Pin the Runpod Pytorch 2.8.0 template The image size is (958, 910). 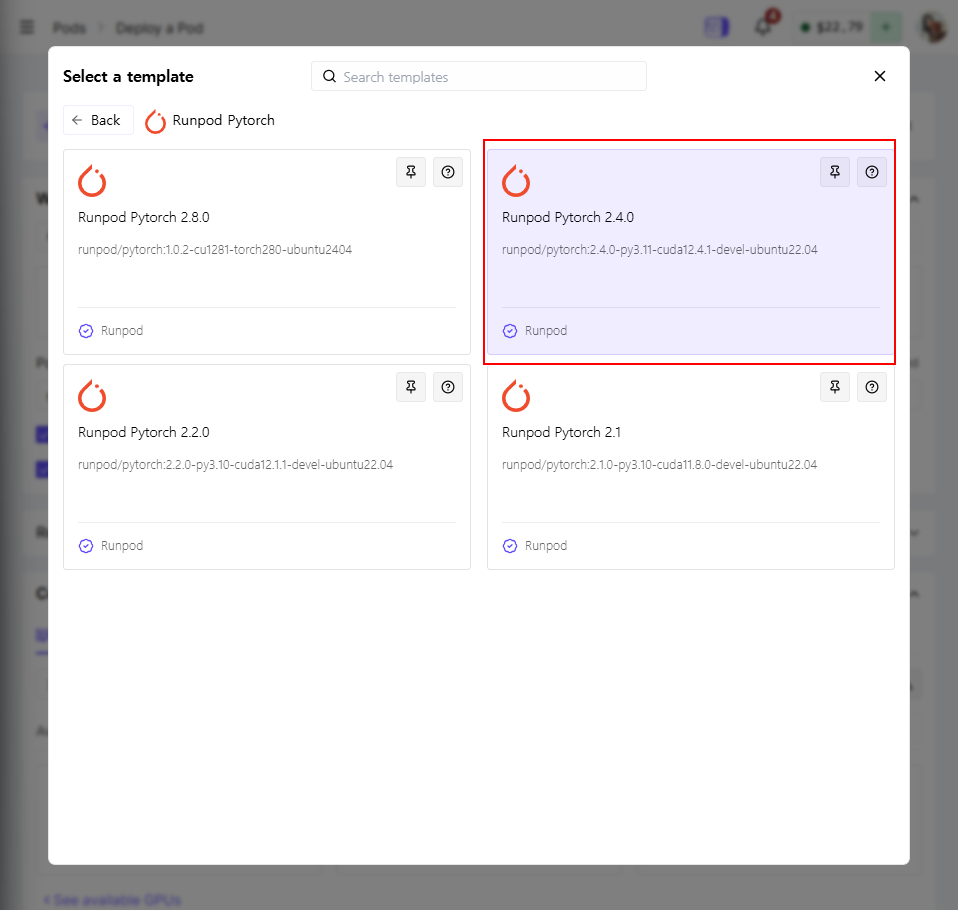pos(411,172)
